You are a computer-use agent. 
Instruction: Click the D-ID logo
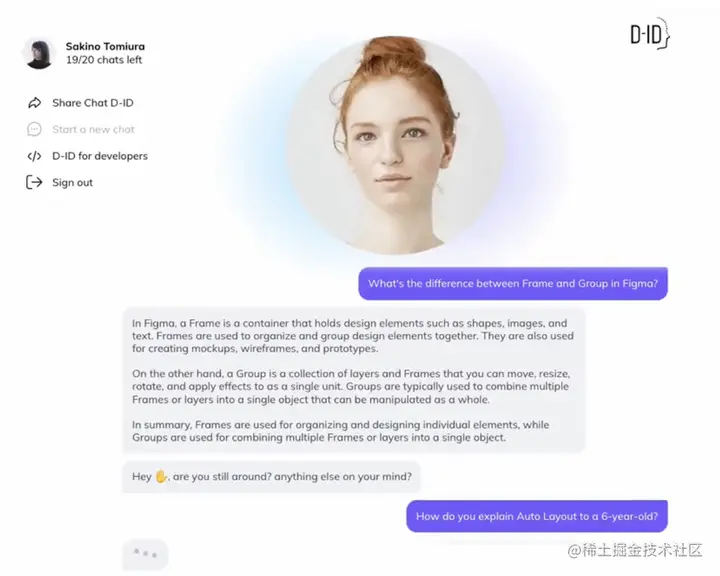(x=650, y=34)
